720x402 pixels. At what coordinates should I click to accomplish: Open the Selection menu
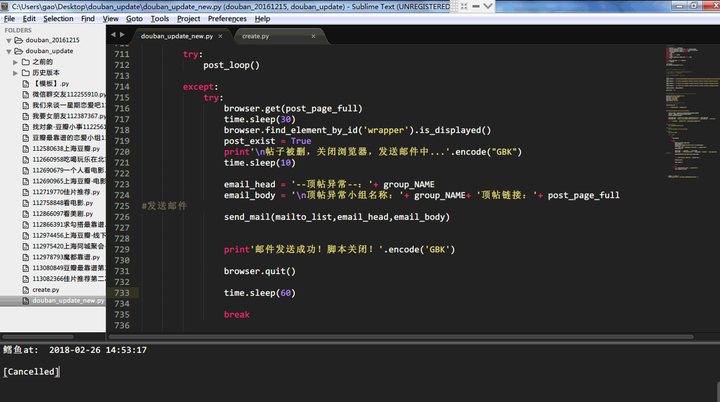pos(58,19)
